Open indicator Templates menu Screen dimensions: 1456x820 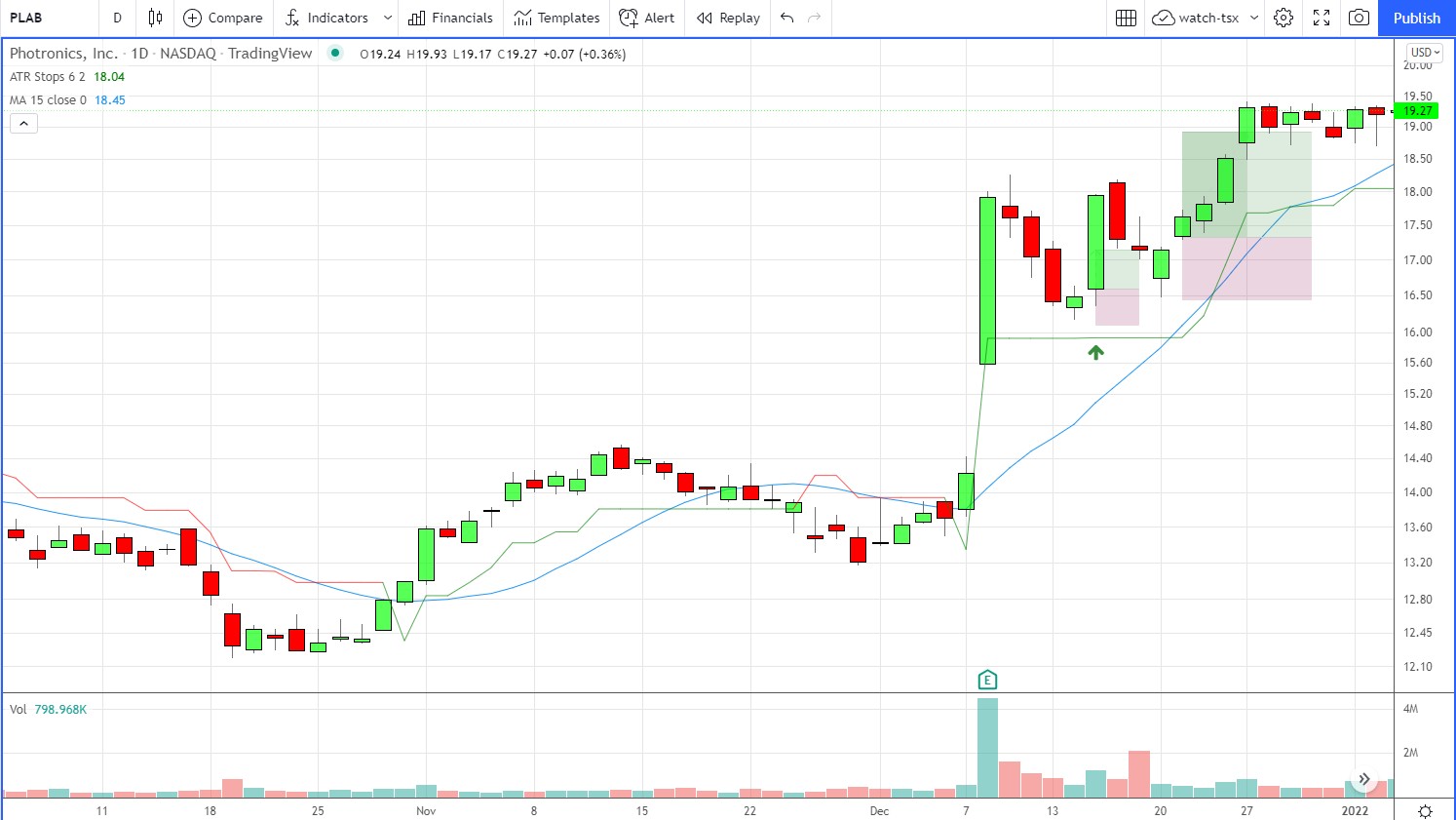pos(557,18)
